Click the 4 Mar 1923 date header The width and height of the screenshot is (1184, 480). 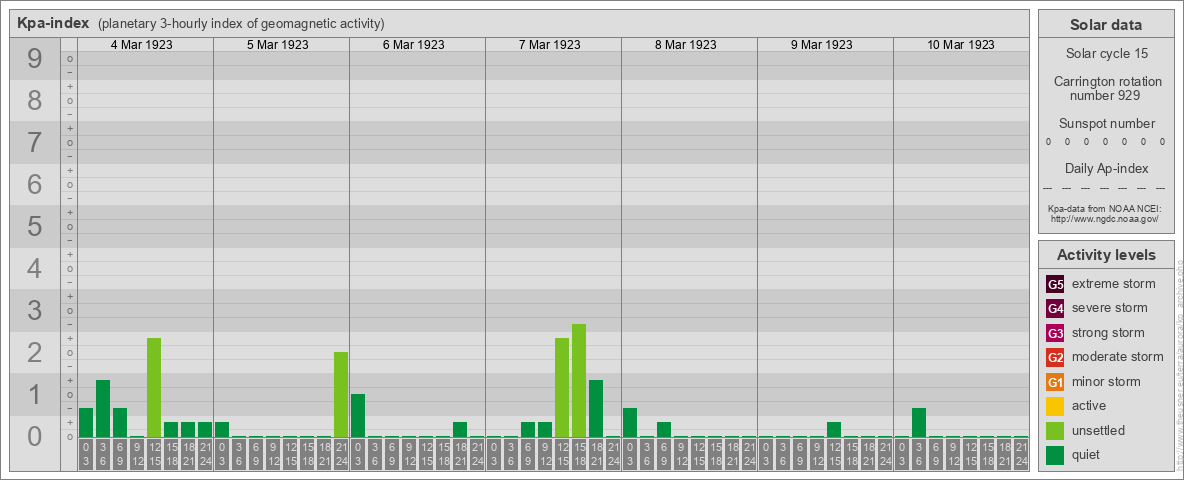point(141,45)
